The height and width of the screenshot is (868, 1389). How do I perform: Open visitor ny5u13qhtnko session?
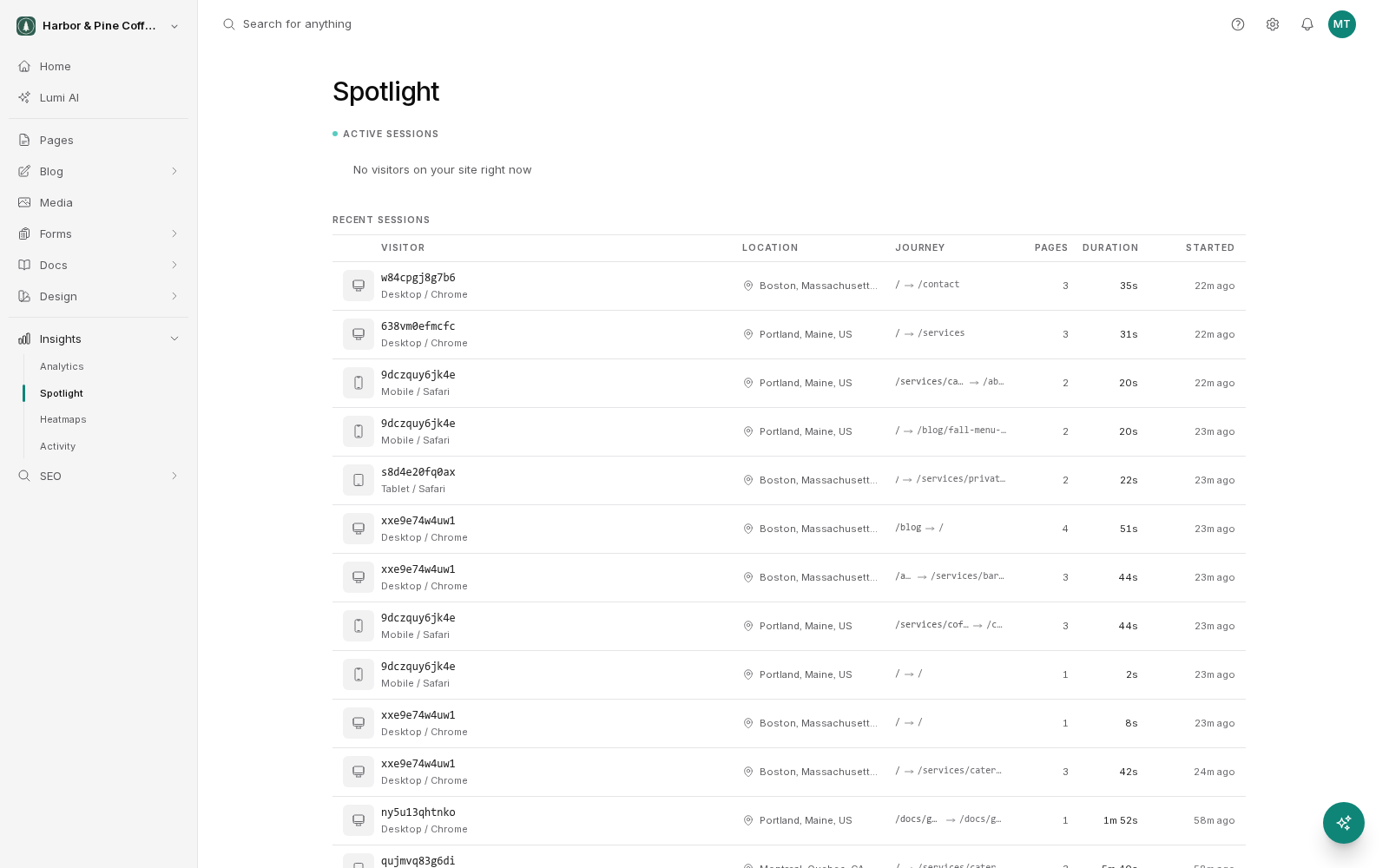pyautogui.click(x=418, y=812)
